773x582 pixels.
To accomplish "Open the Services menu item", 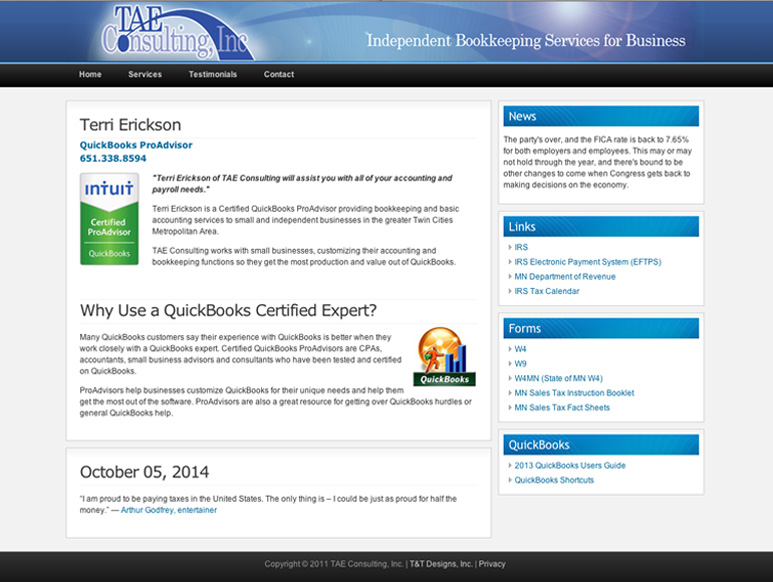I will click(145, 75).
